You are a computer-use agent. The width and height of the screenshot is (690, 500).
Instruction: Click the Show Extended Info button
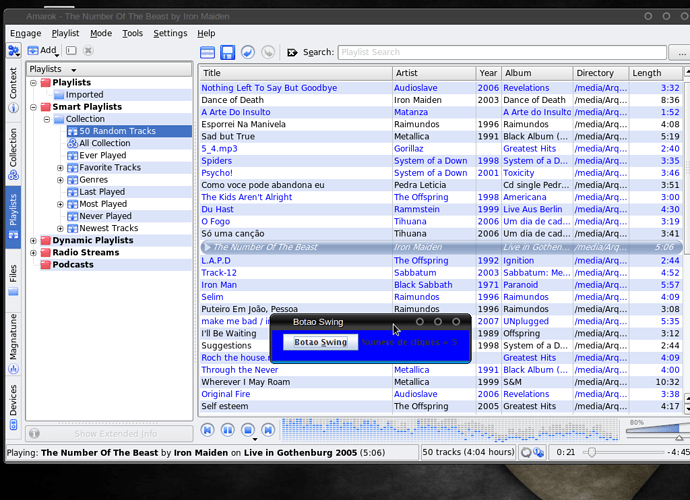(109, 434)
